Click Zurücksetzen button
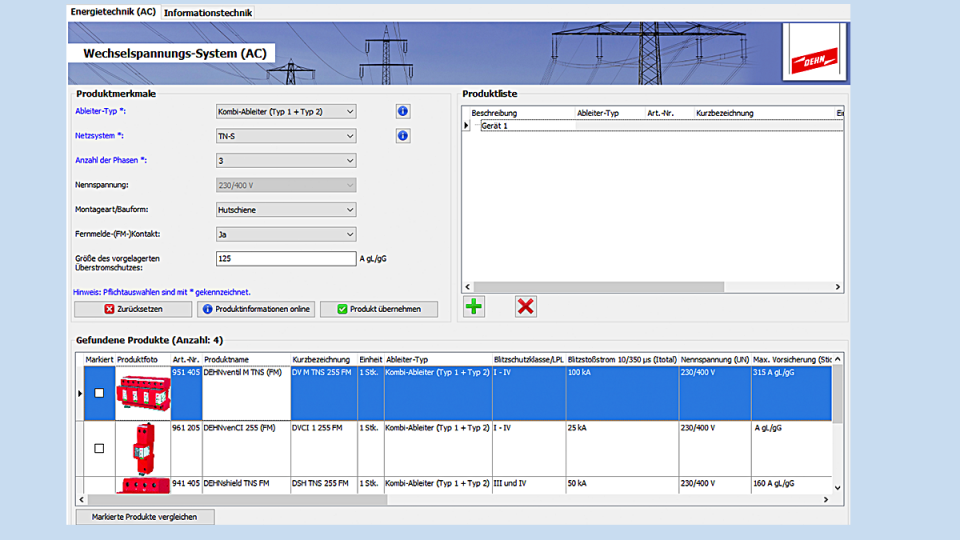The width and height of the screenshot is (960, 540). click(x=133, y=309)
